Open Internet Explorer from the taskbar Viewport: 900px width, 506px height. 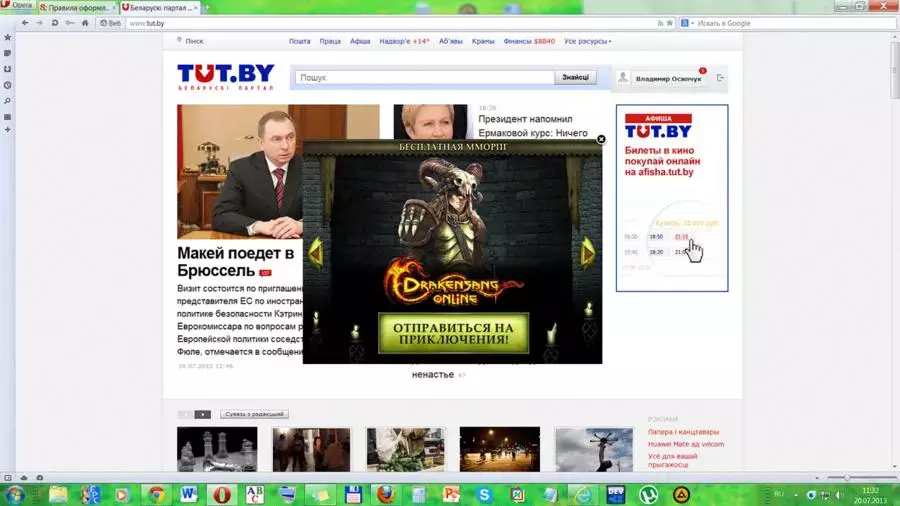(x=583, y=494)
